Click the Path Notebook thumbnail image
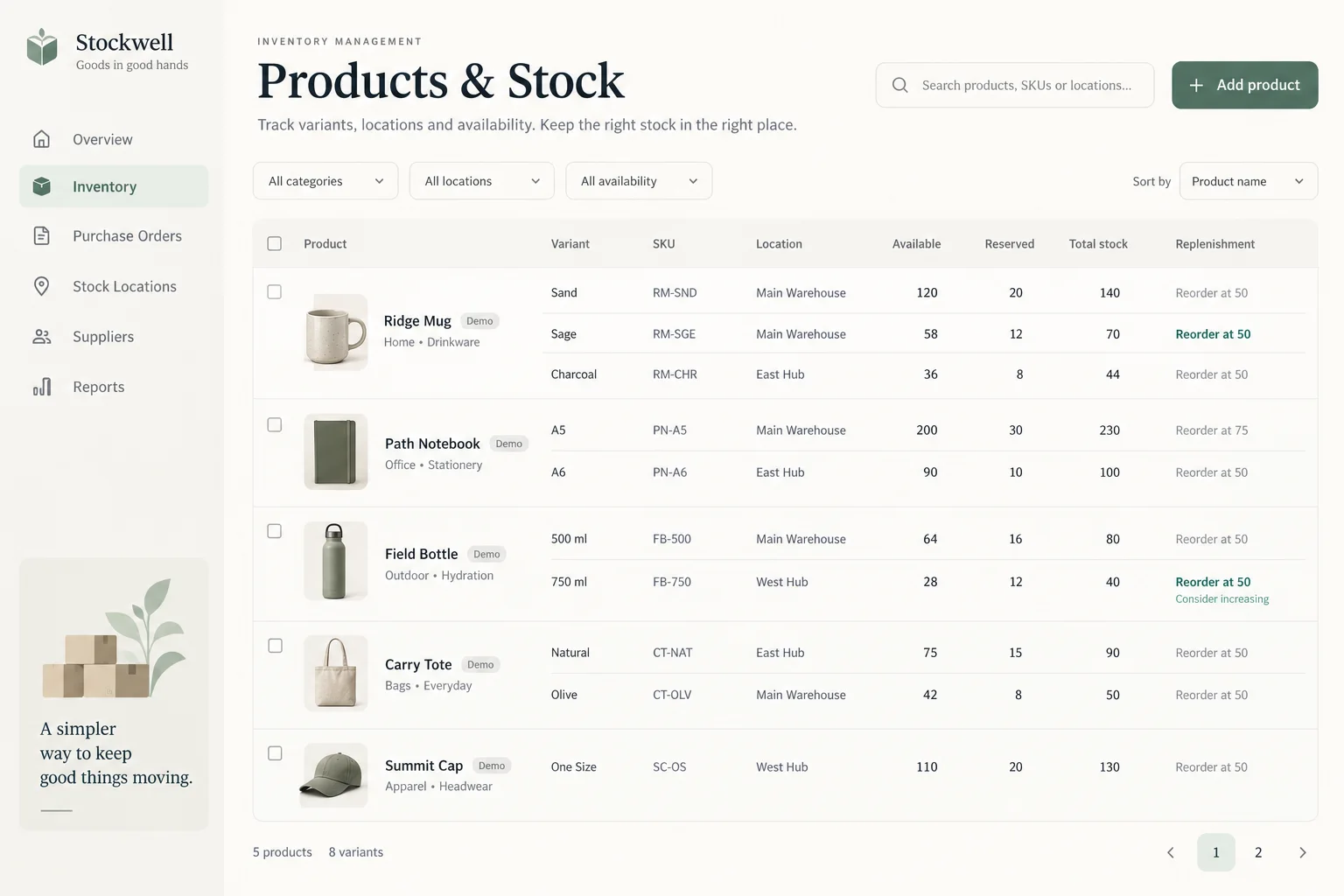 click(x=336, y=451)
